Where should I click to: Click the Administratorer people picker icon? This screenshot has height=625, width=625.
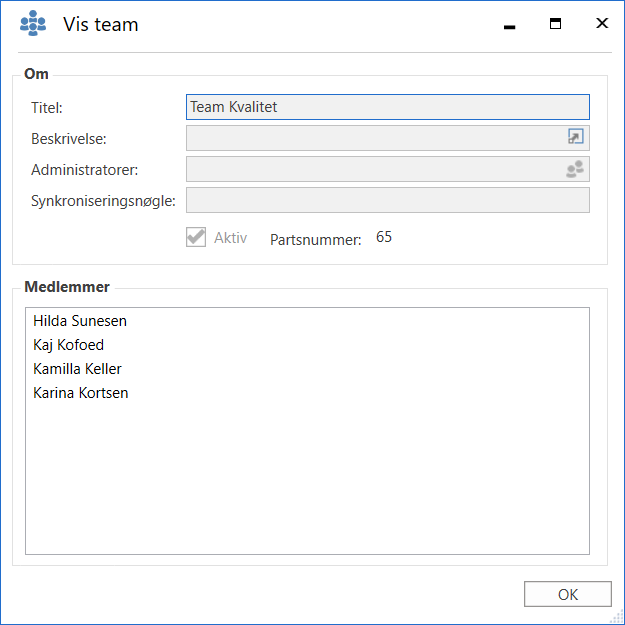[x=575, y=169]
